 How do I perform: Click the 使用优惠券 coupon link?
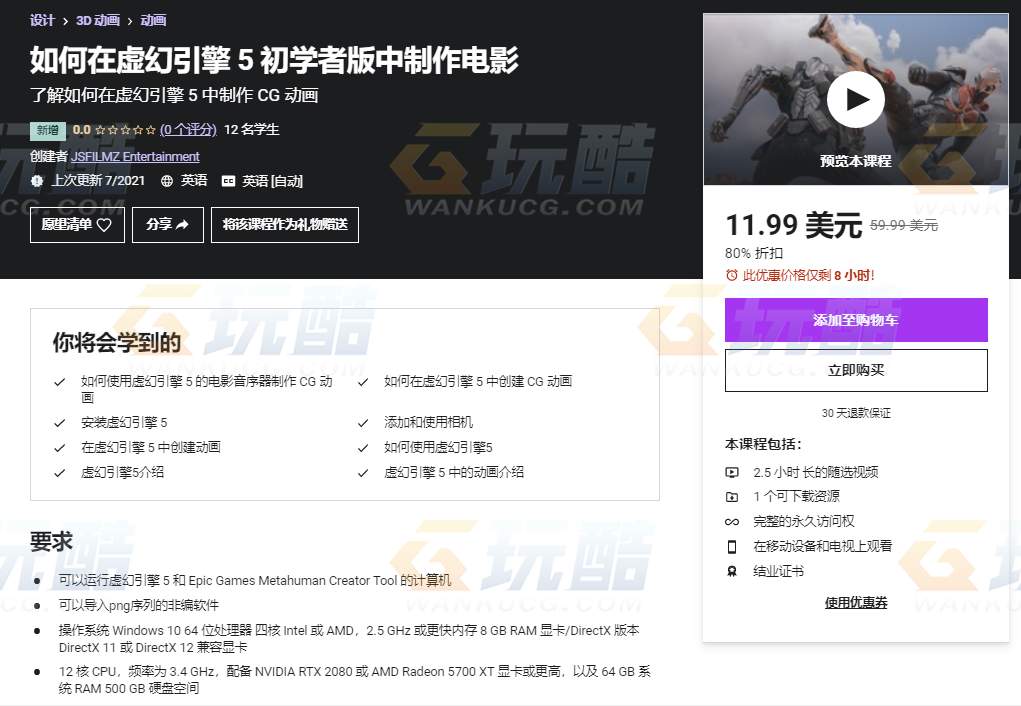[x=856, y=602]
